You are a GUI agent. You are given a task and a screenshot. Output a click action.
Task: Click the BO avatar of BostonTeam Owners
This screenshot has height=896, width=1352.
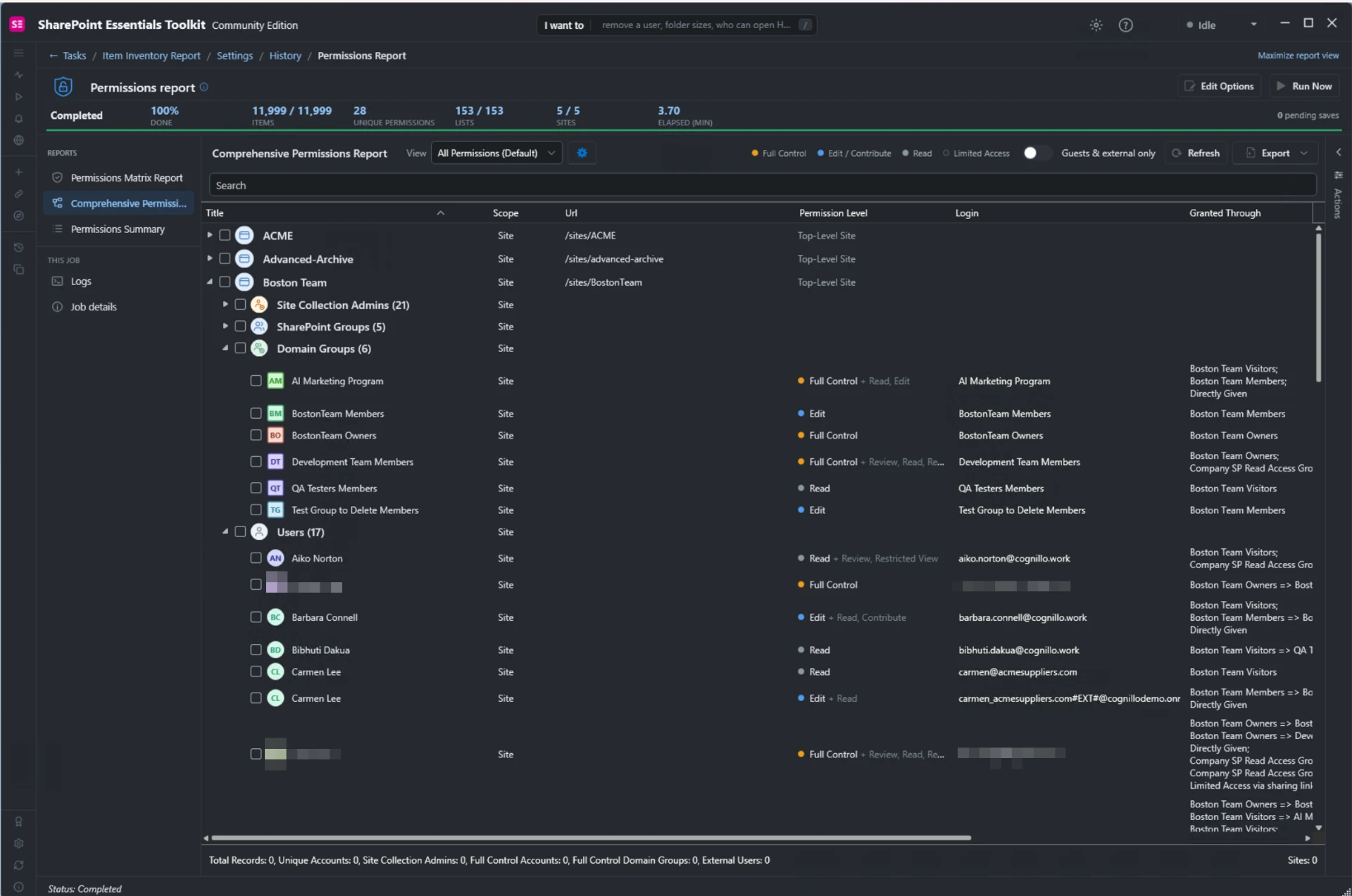pos(275,436)
